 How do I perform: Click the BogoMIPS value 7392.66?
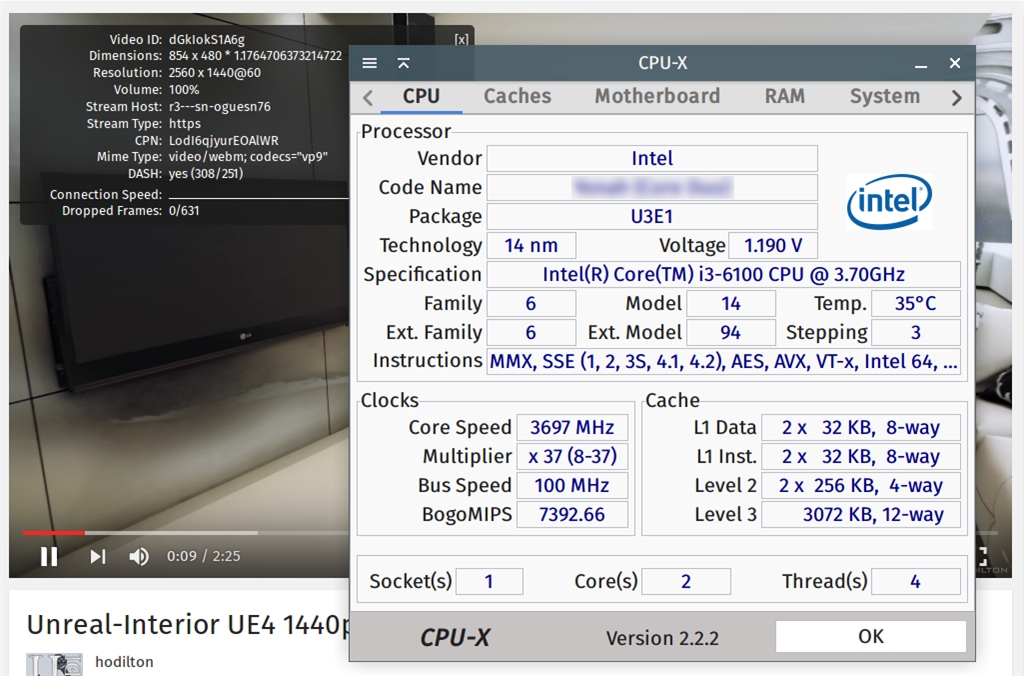[572, 515]
